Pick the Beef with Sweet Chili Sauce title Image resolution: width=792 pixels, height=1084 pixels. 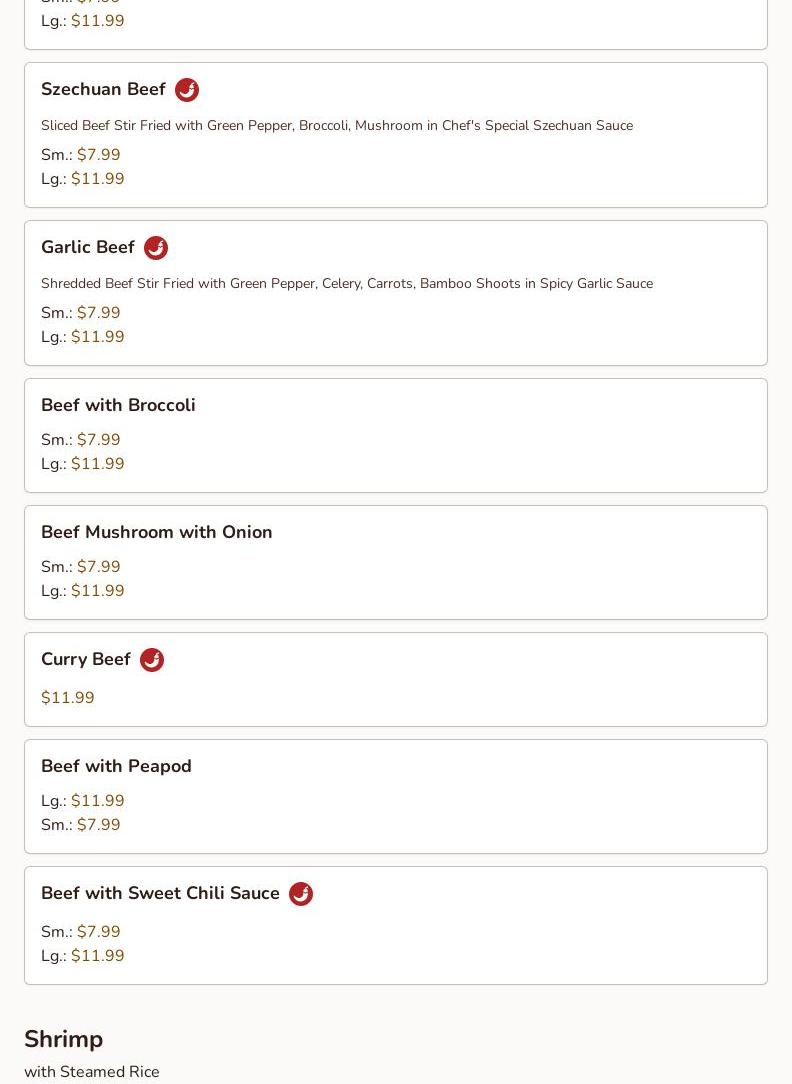(x=160, y=893)
